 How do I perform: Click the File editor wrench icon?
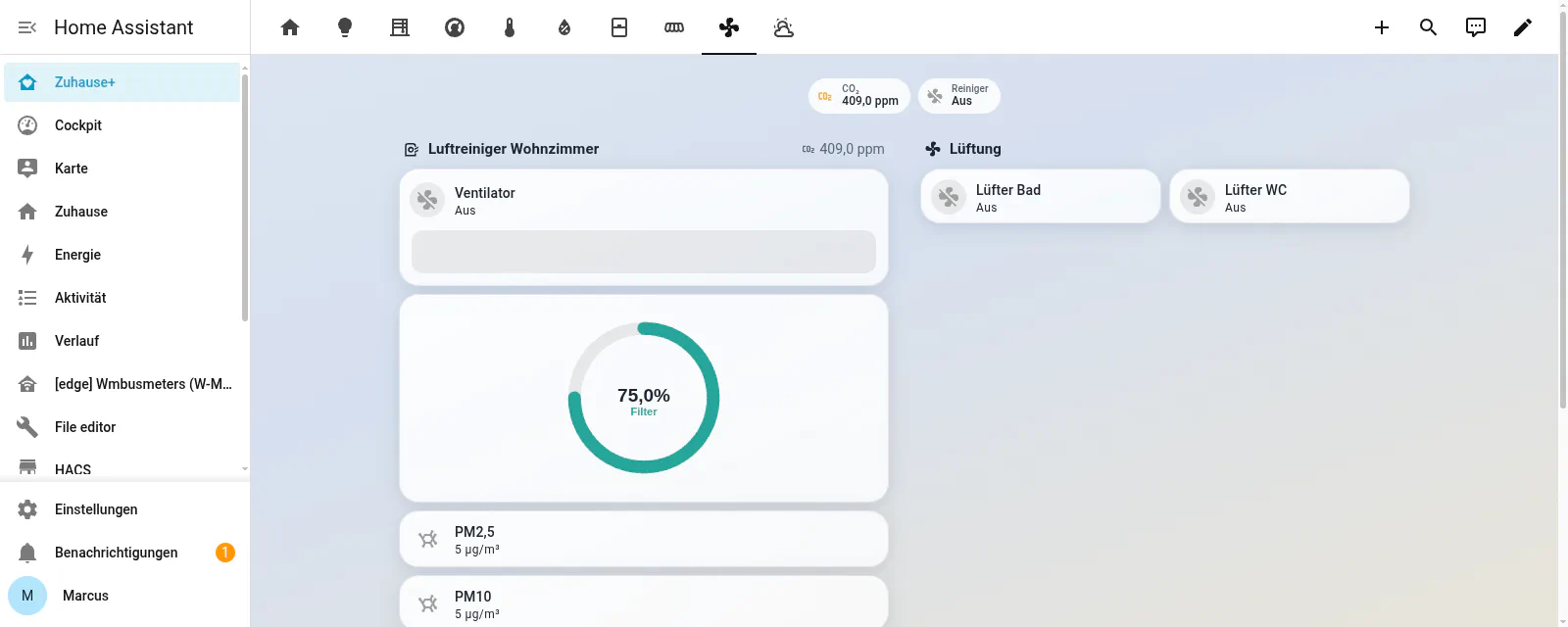coord(27,427)
